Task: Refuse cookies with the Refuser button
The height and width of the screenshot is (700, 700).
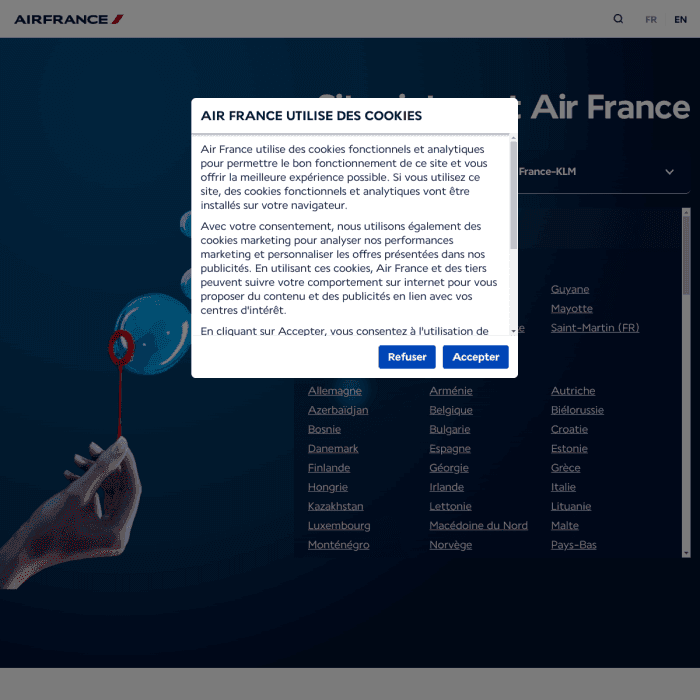Action: [407, 357]
